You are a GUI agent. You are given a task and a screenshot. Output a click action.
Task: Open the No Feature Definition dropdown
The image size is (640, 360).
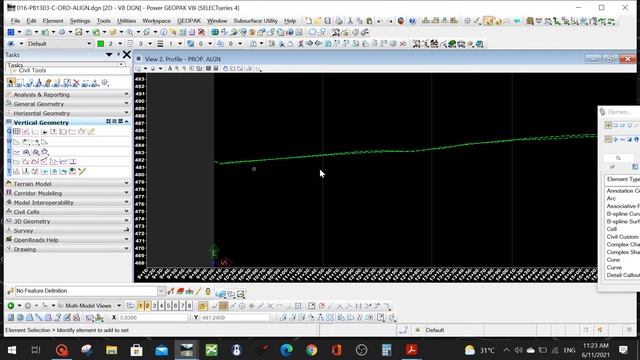pos(161,291)
